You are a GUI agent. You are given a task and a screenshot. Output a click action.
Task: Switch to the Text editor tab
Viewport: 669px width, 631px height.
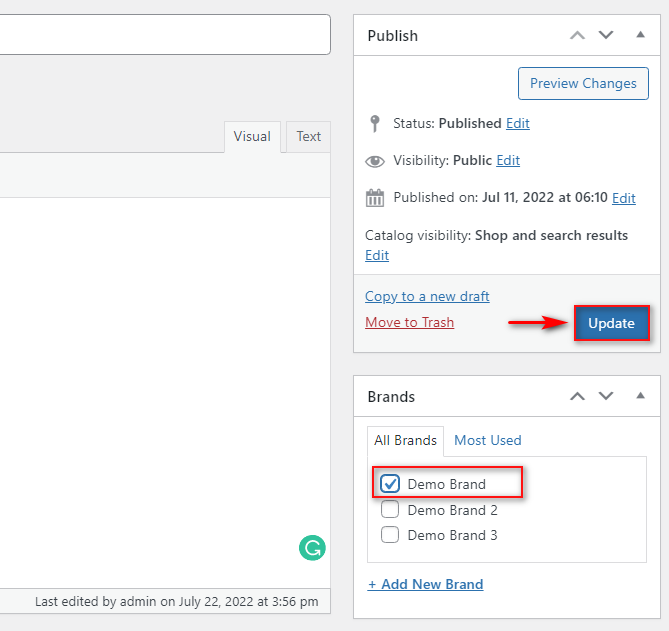click(308, 137)
